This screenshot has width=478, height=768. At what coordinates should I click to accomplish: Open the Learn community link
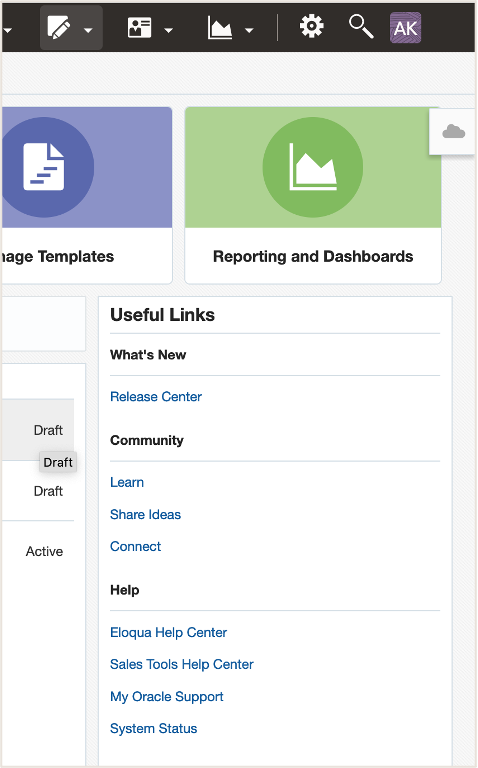click(127, 482)
